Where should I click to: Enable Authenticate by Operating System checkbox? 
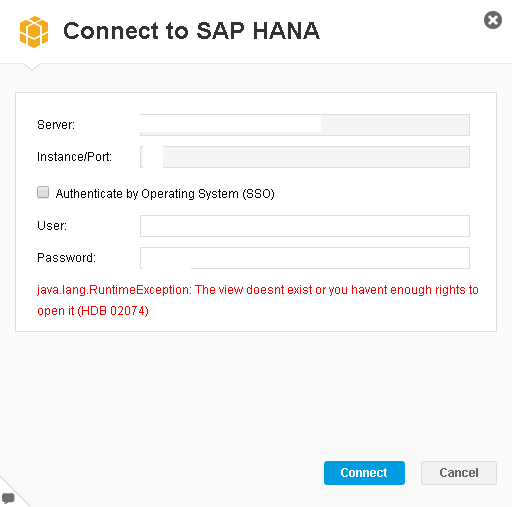(x=43, y=192)
